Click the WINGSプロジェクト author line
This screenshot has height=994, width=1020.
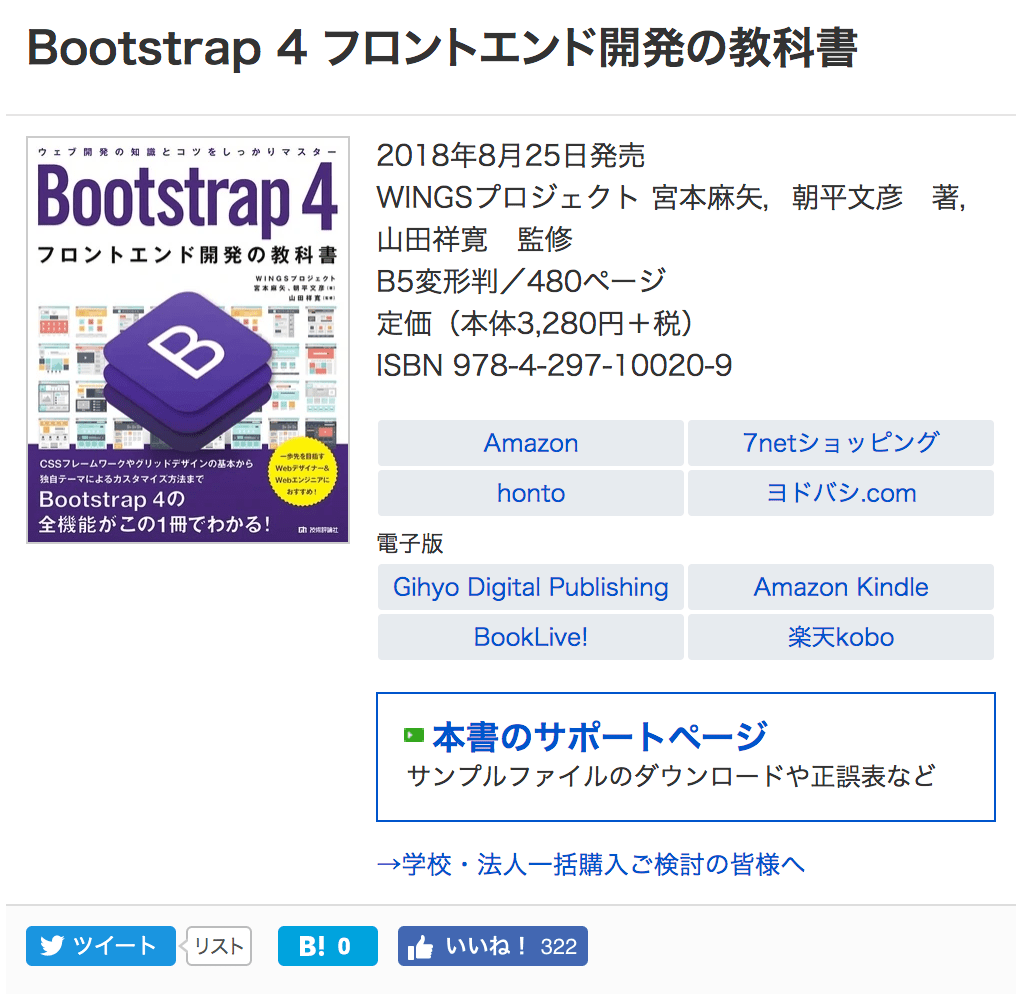click(671, 197)
